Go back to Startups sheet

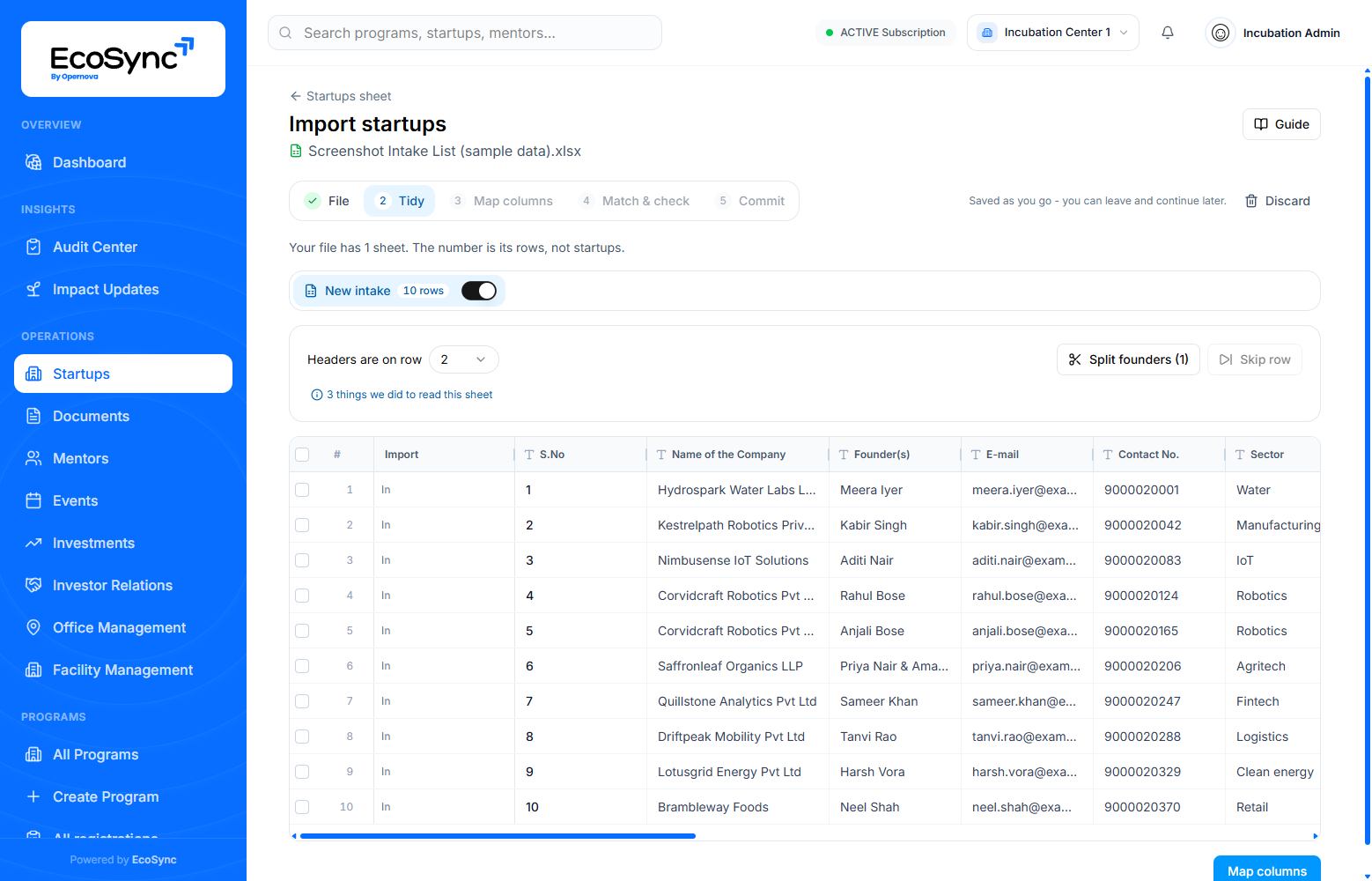(x=341, y=96)
